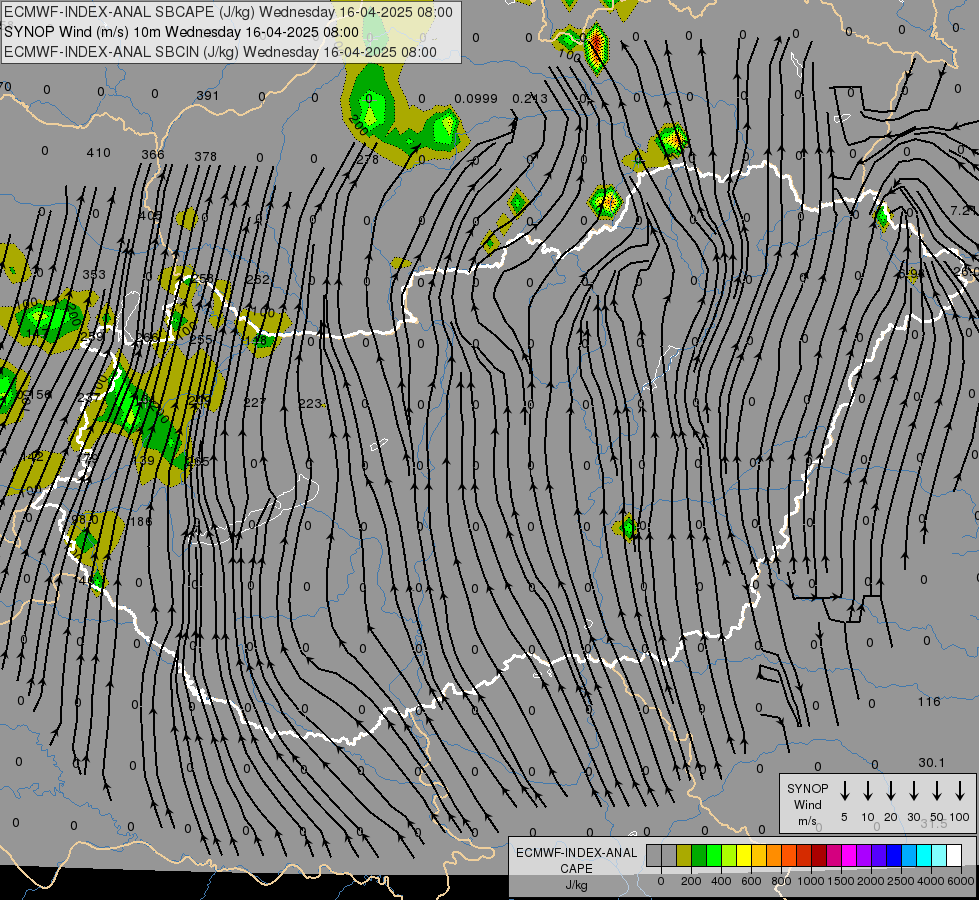The image size is (979, 900).
Task: Click the map value 405
Action: click(150, 216)
